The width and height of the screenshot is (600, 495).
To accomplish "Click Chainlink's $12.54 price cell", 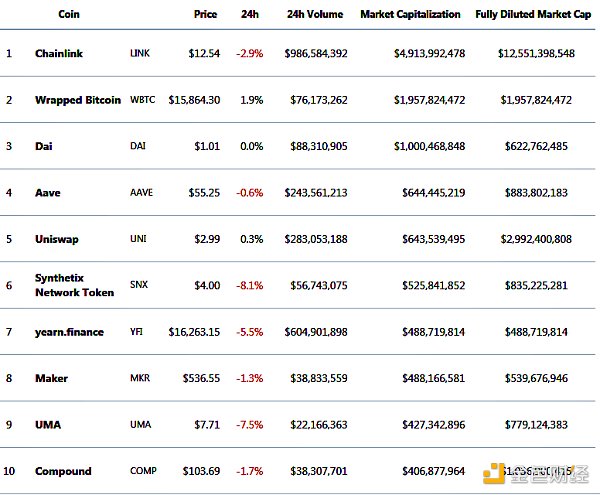I will pyautogui.click(x=204, y=53).
